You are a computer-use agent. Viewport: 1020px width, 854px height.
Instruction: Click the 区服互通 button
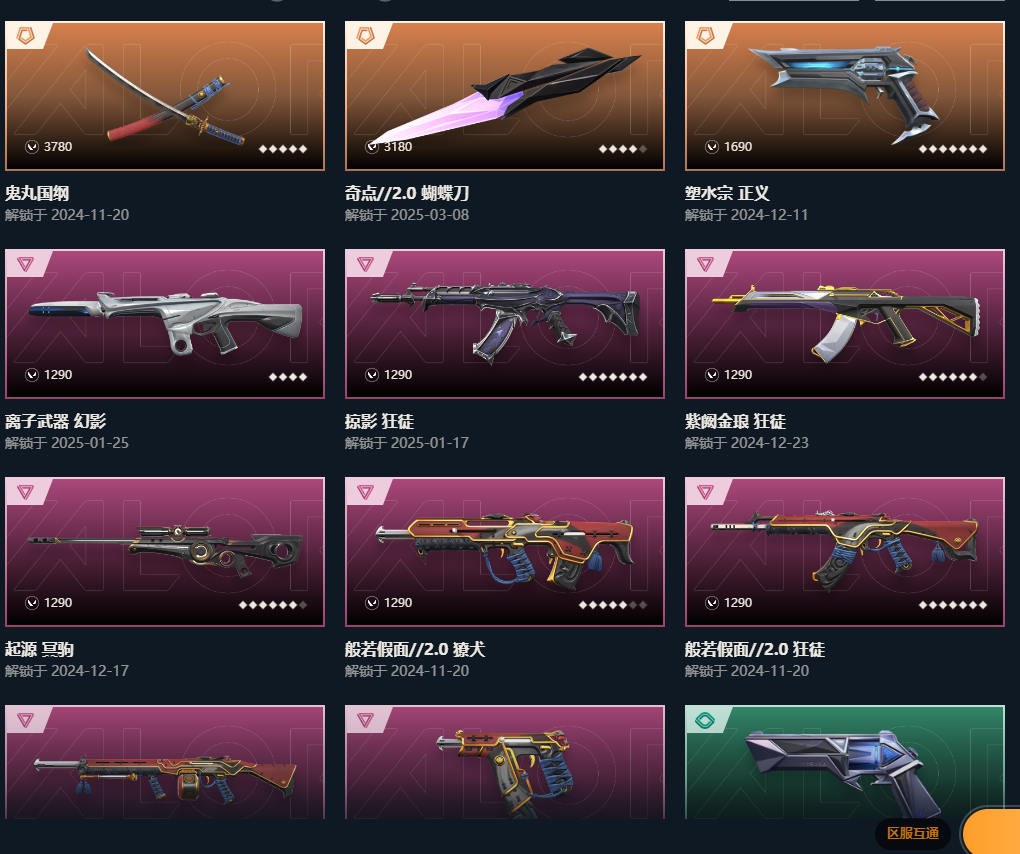click(913, 833)
